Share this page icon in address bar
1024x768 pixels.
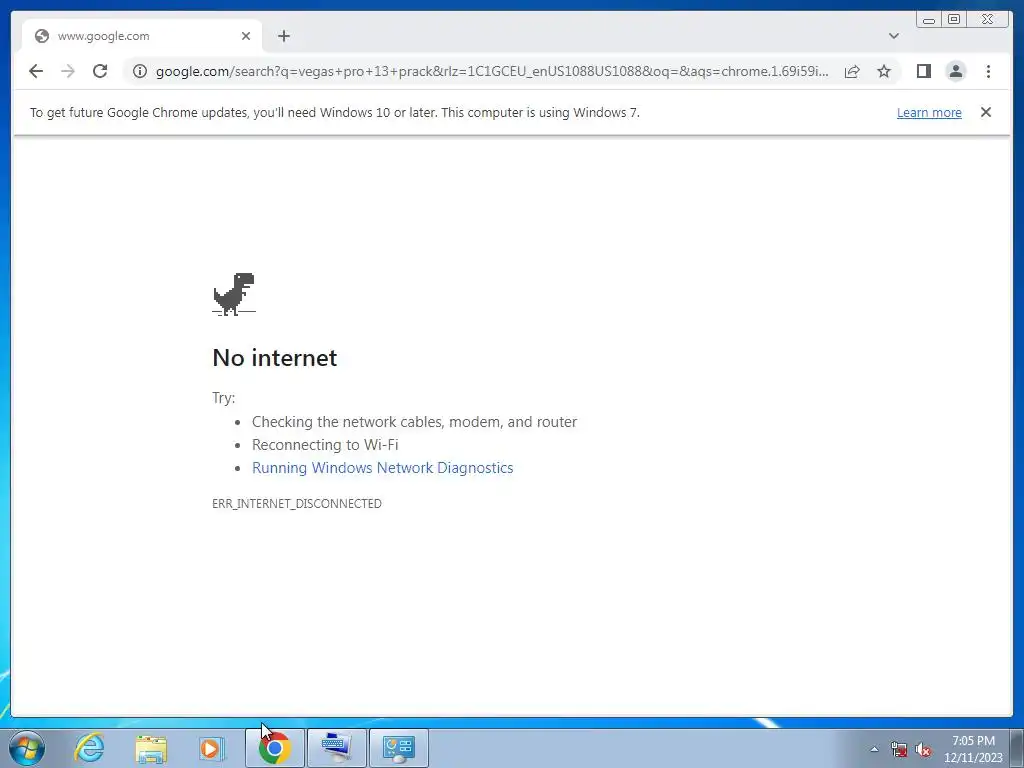pyautogui.click(x=852, y=71)
